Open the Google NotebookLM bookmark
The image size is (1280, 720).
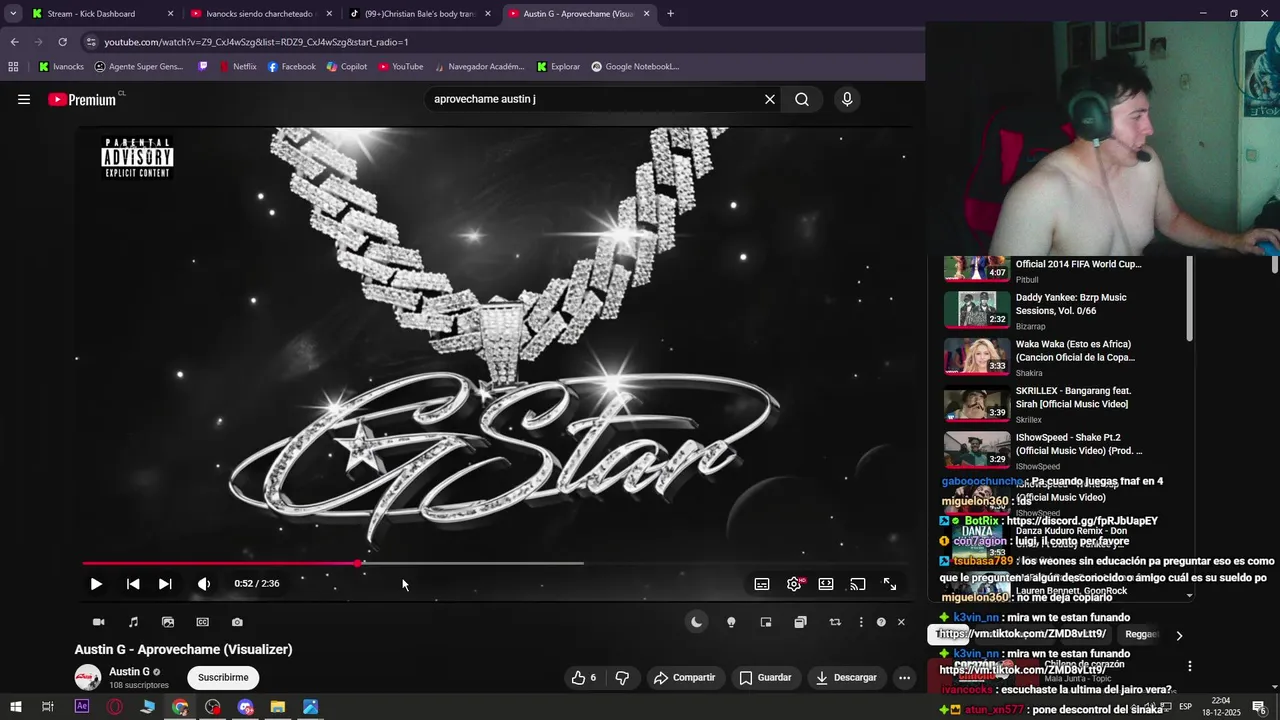point(635,67)
